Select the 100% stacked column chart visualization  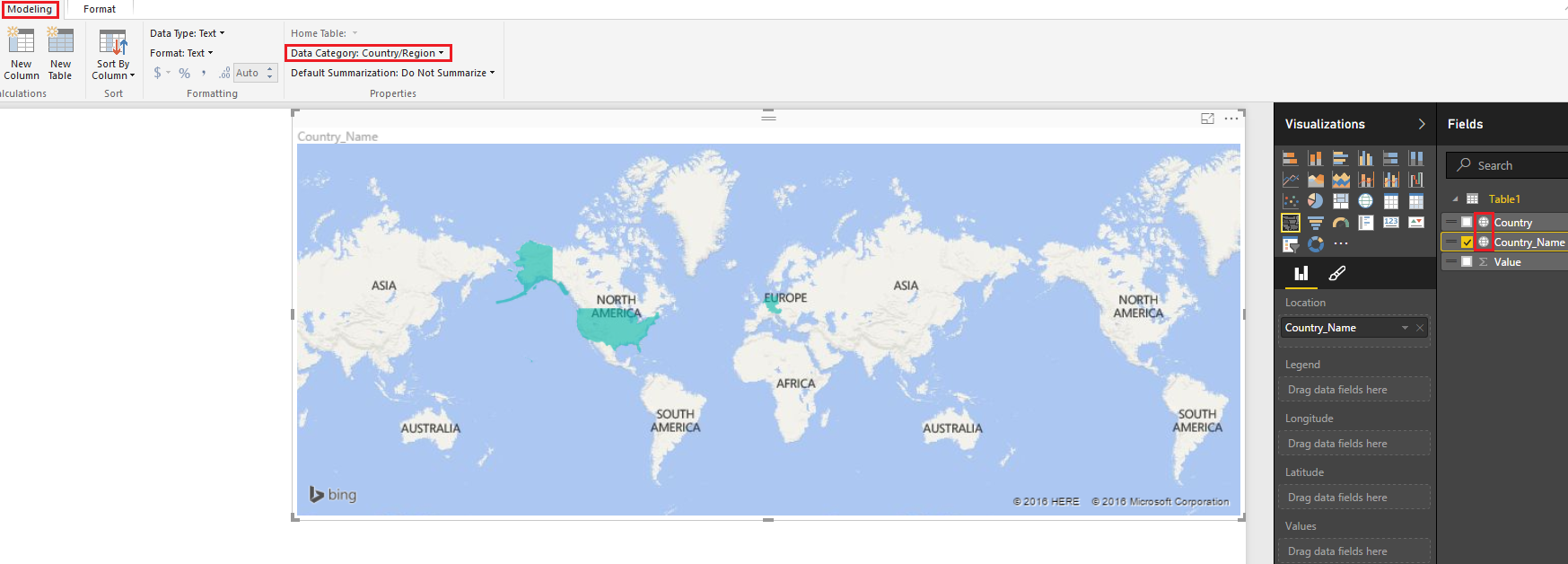point(1415,158)
